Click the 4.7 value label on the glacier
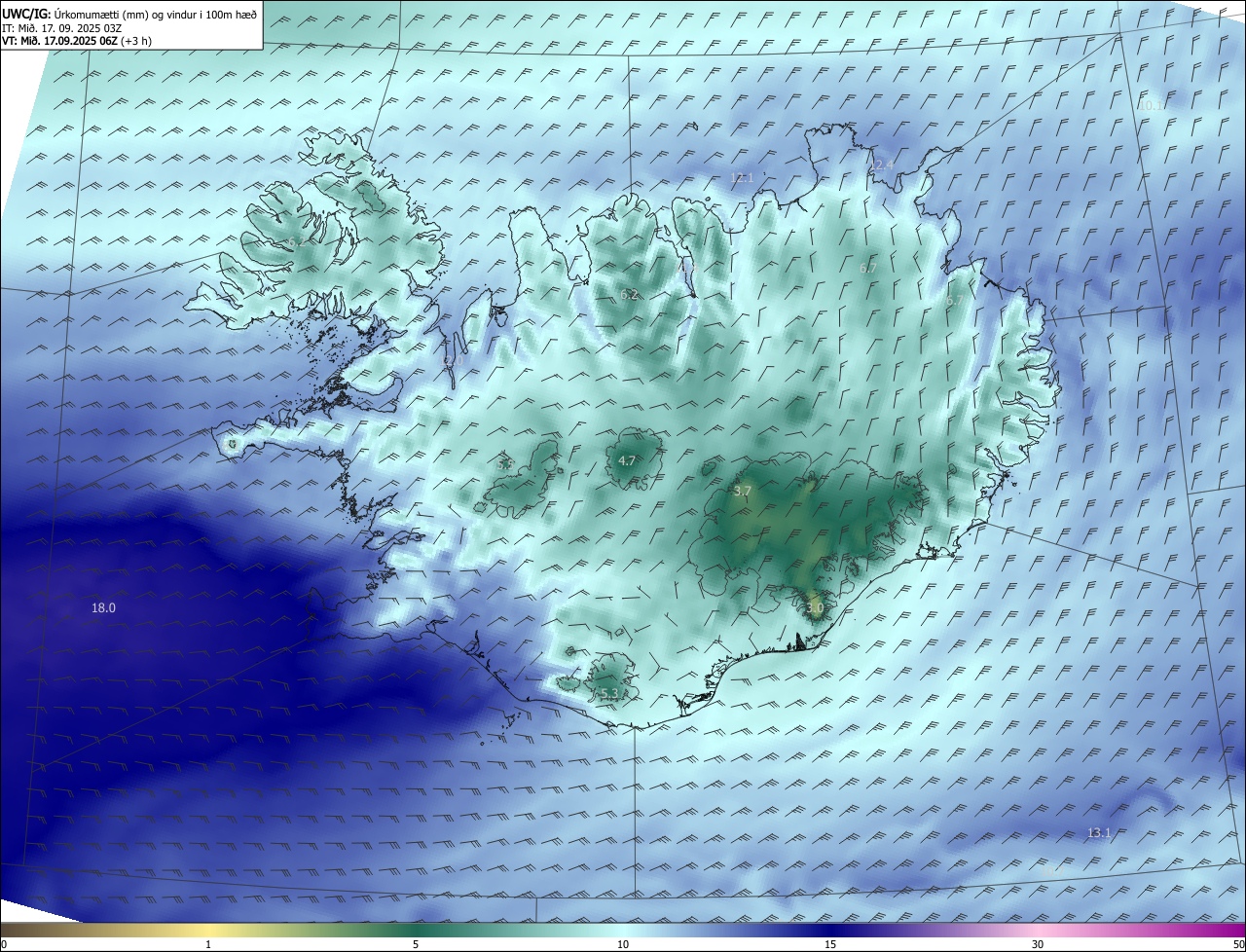 point(627,460)
